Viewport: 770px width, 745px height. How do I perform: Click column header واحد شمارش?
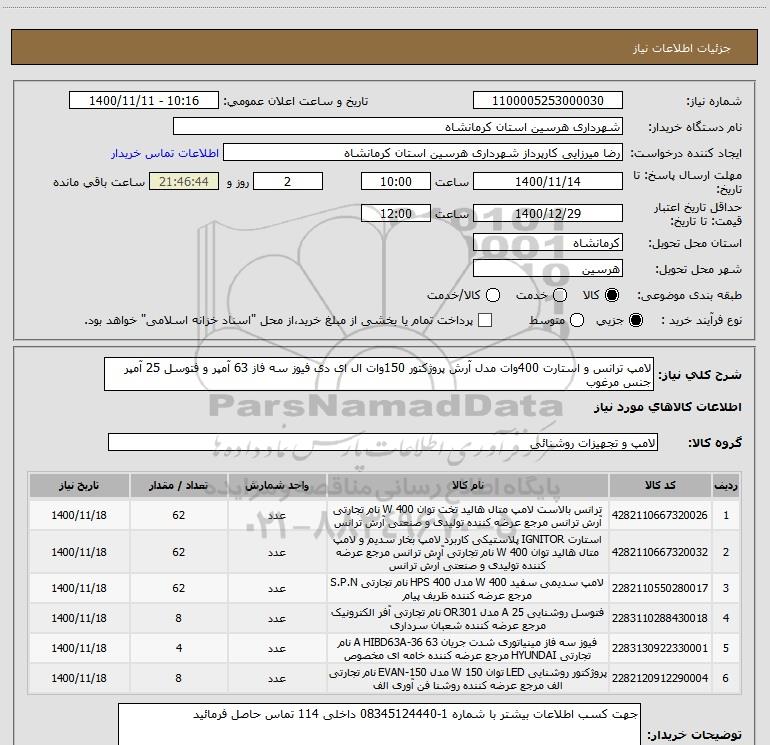[x=277, y=486]
